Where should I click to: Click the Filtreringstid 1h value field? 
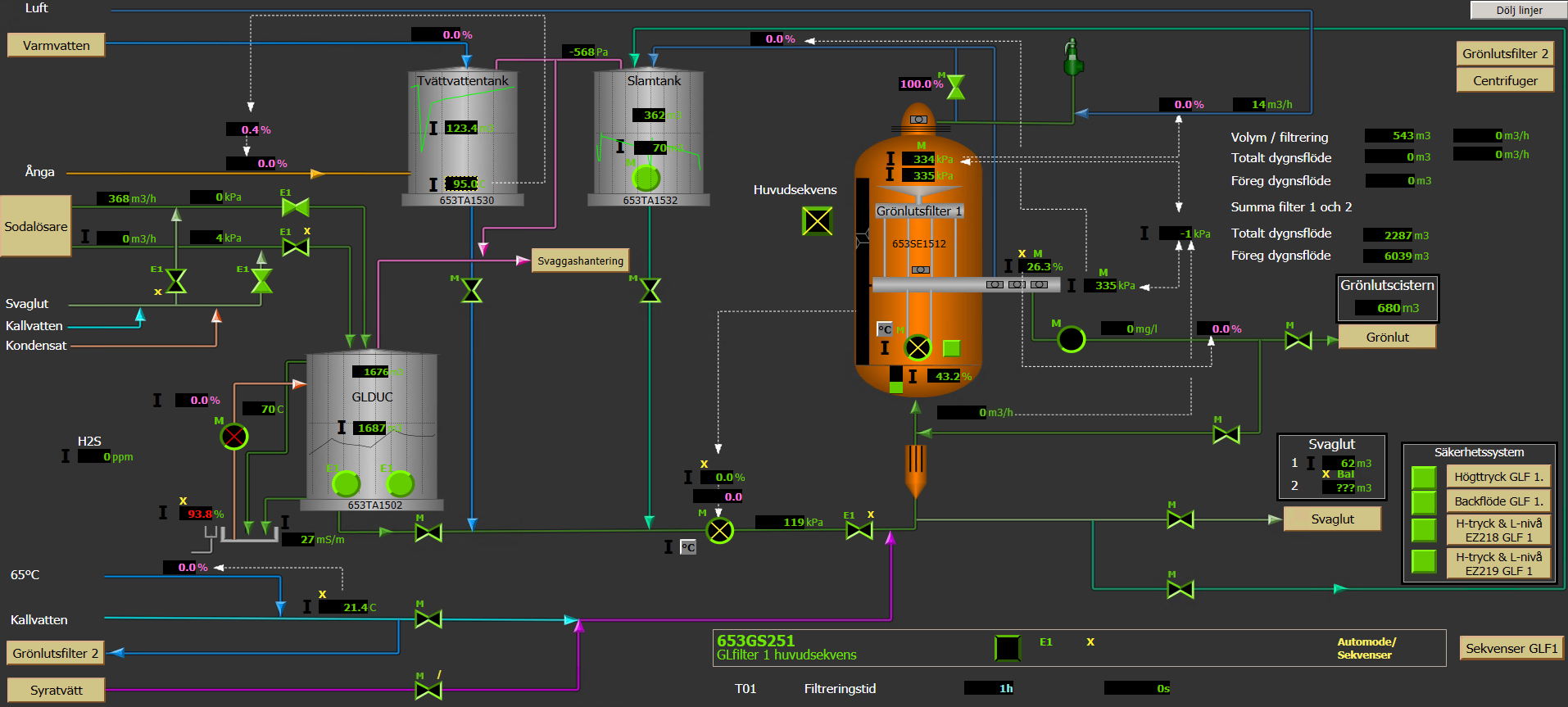tap(990, 688)
